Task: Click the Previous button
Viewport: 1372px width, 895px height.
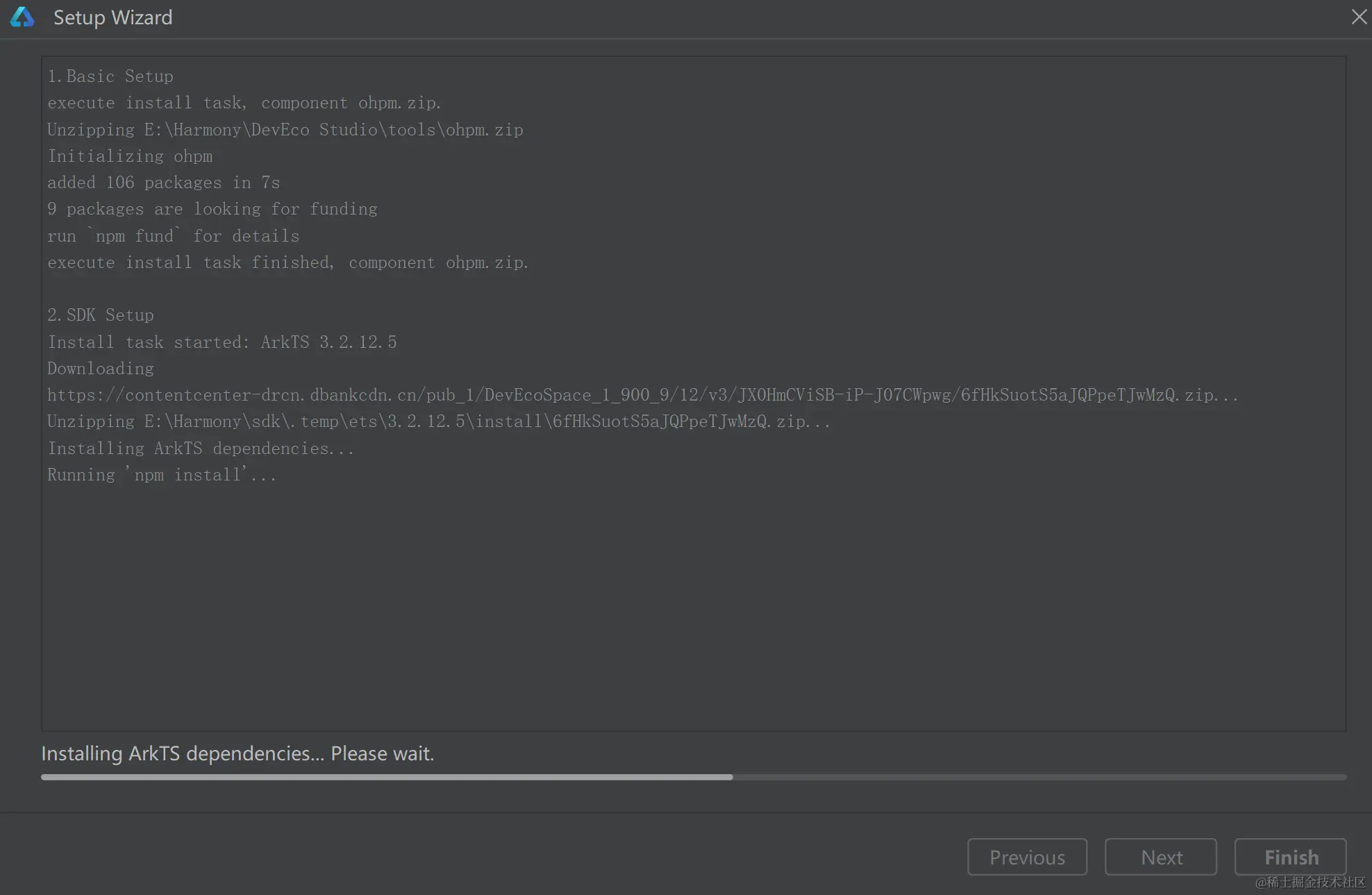Action: pyautogui.click(x=1027, y=857)
